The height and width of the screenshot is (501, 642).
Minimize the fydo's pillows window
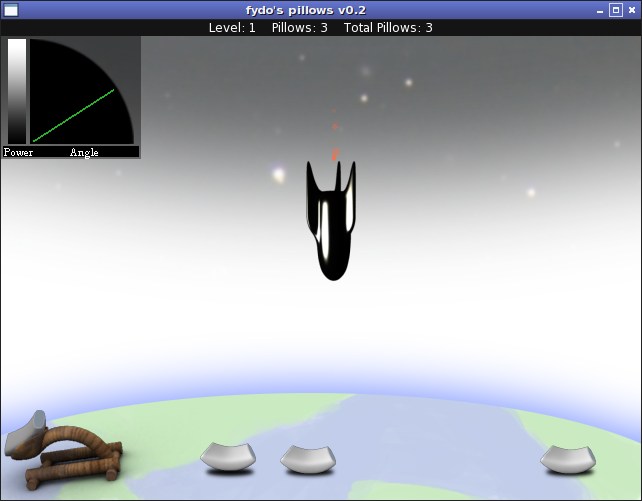(x=600, y=11)
